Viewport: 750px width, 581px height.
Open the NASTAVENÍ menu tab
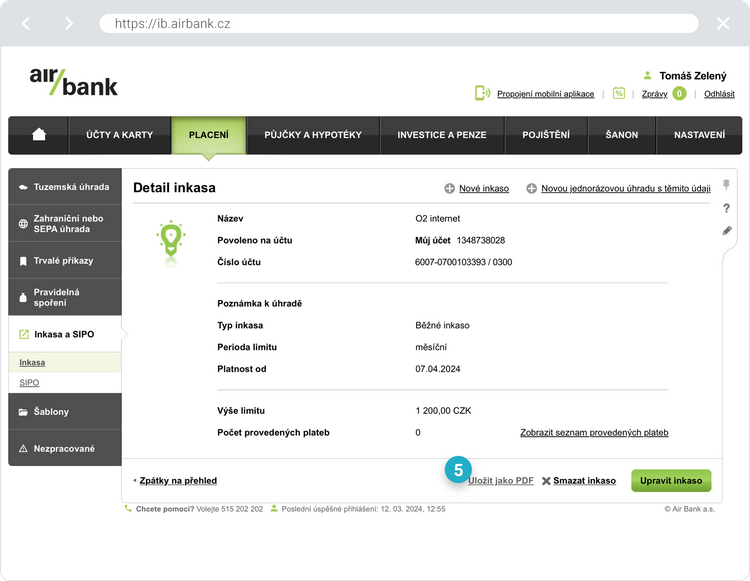699,135
